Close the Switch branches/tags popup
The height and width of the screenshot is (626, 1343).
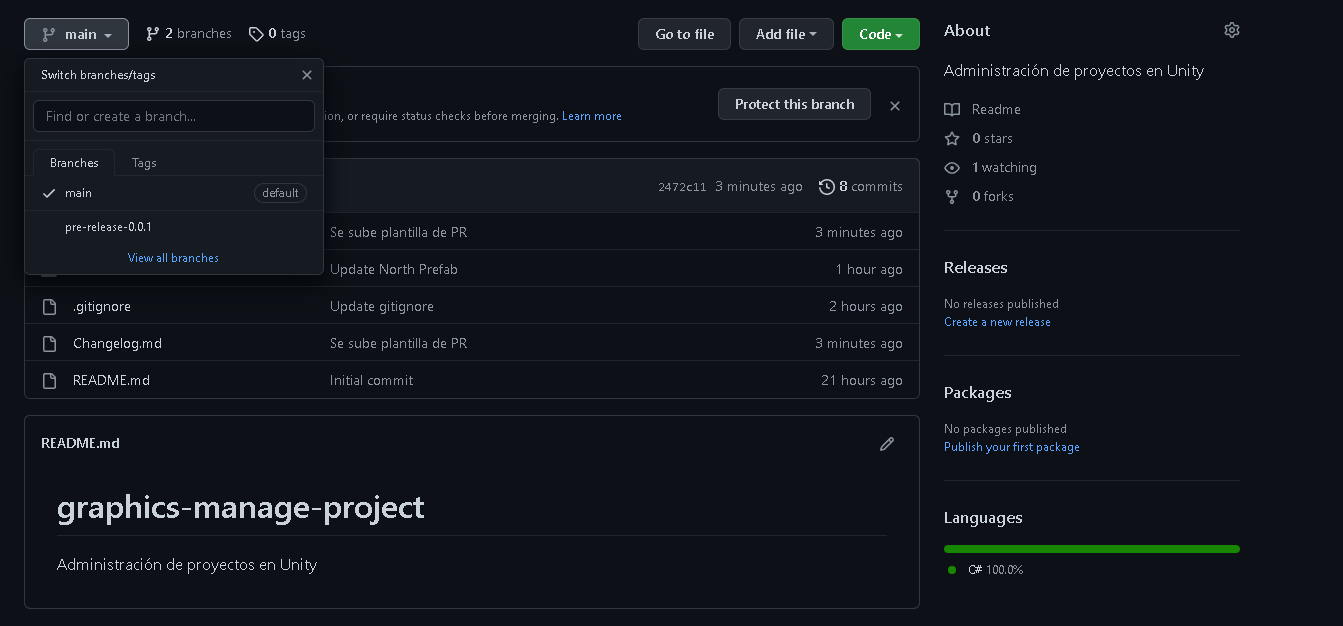tap(307, 75)
